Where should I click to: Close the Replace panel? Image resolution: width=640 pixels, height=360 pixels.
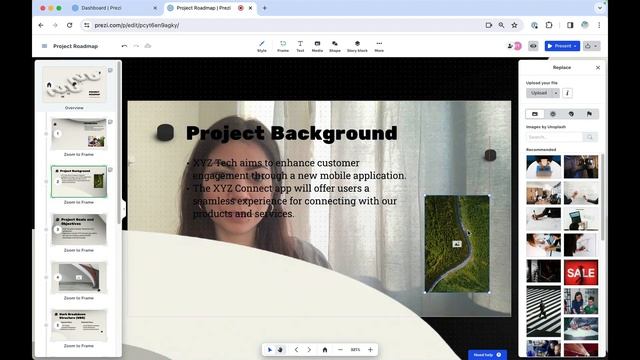point(598,68)
